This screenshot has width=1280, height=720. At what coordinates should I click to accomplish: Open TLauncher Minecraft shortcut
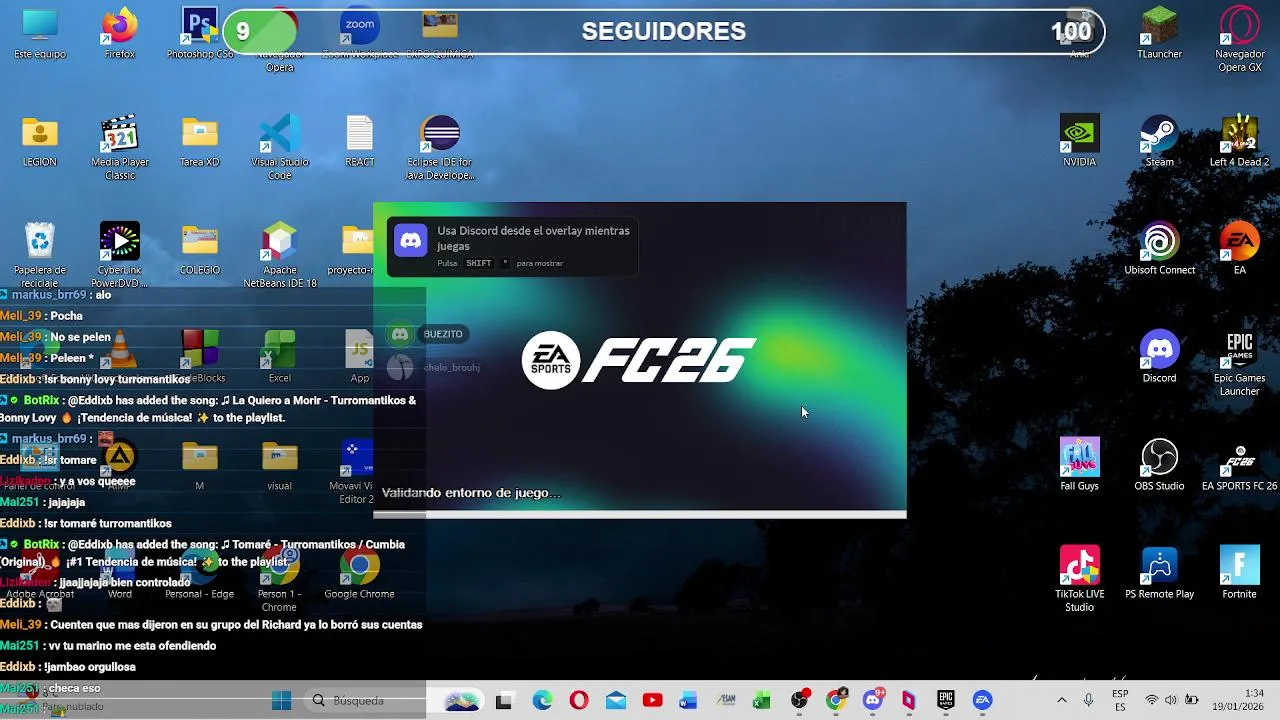[x=1160, y=34]
